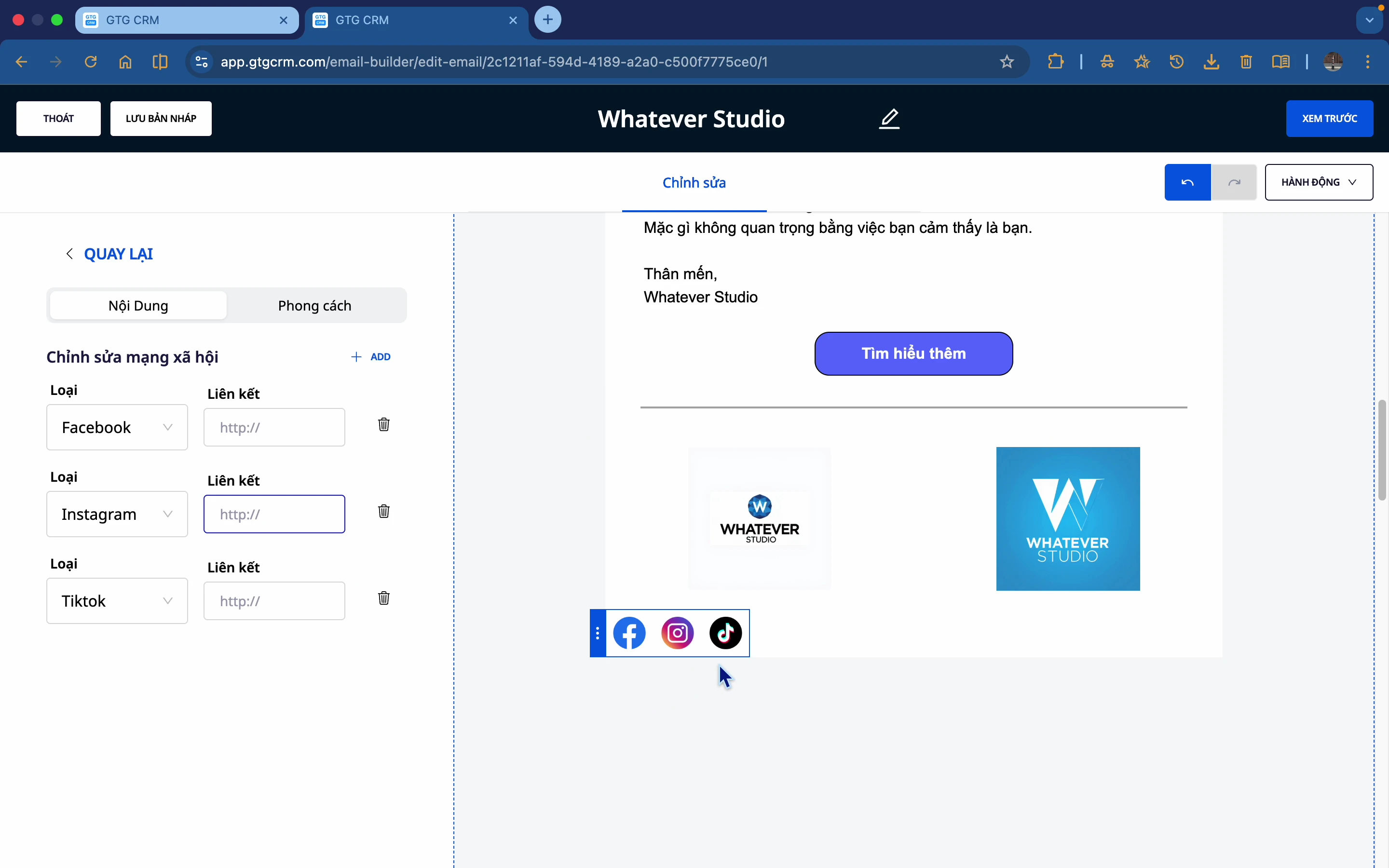Open the Instagram type dropdown

117,515
